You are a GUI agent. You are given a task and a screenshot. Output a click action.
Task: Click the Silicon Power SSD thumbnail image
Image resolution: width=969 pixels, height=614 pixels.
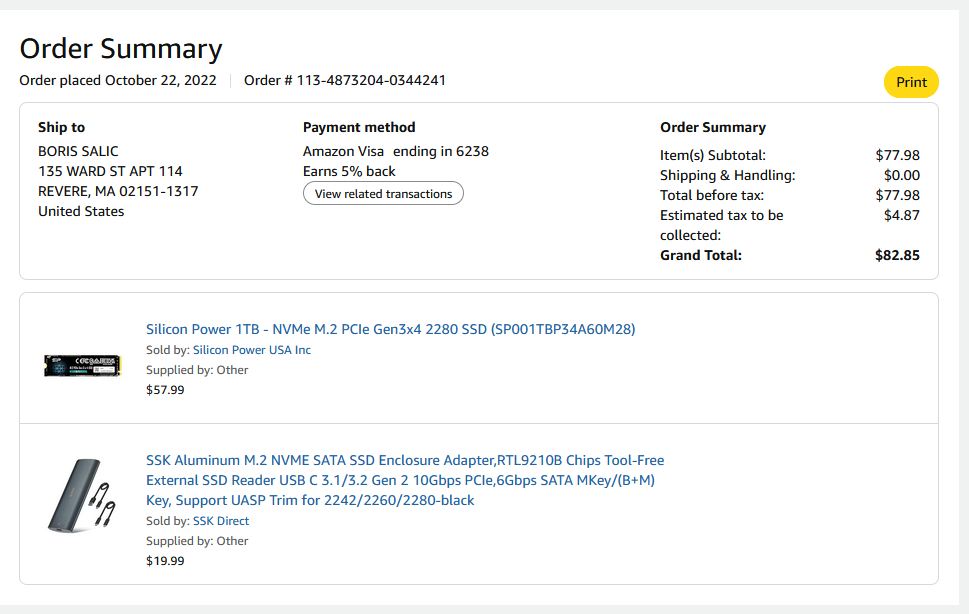click(82, 366)
